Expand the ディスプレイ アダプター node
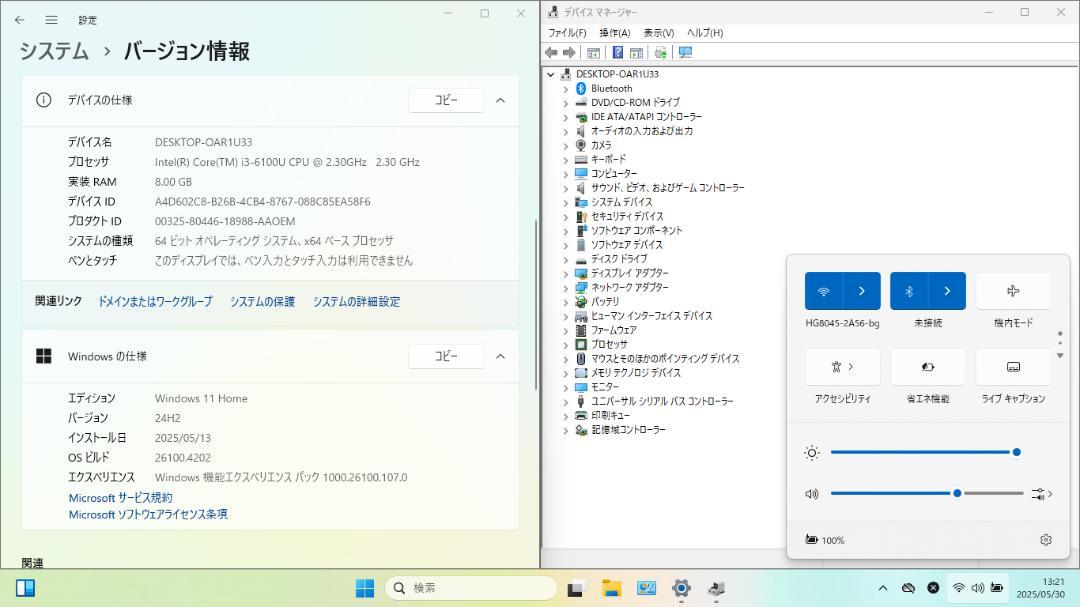1080x607 pixels. [565, 274]
